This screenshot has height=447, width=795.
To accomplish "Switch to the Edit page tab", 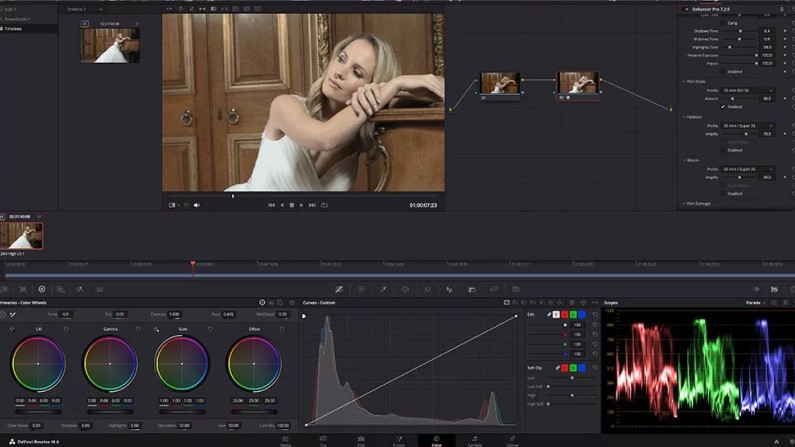I will click(361, 441).
